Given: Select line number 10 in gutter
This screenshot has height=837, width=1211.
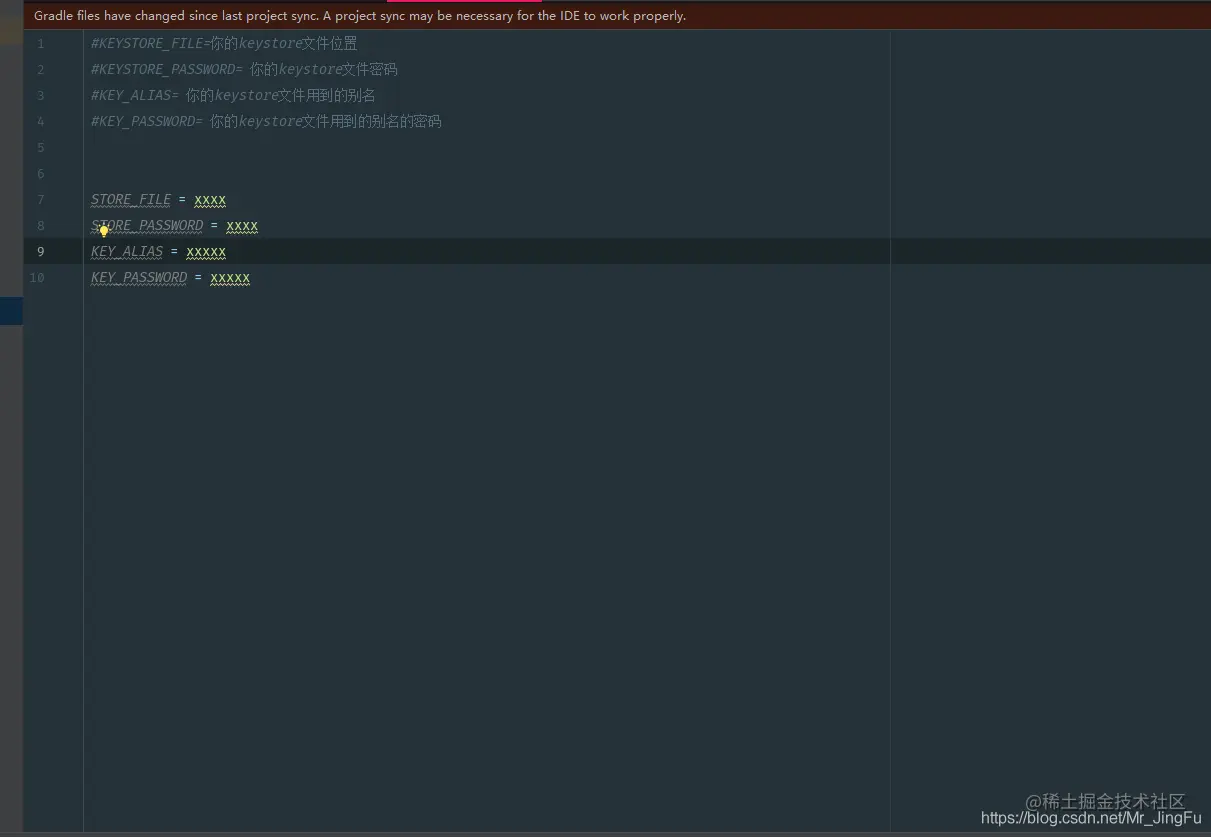Looking at the screenshot, I should 37,278.
